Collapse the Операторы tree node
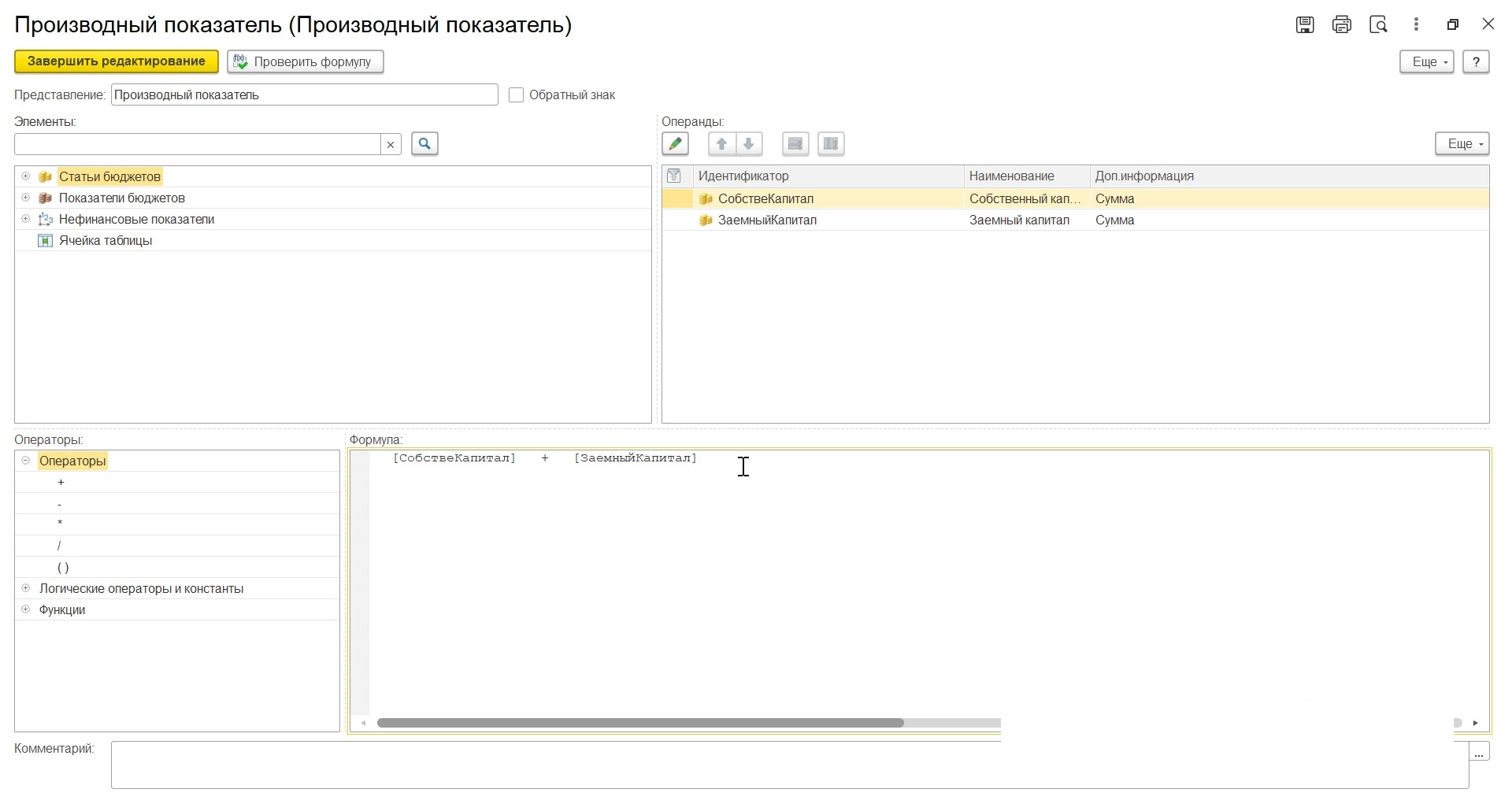The image size is (1512, 800). [x=25, y=461]
